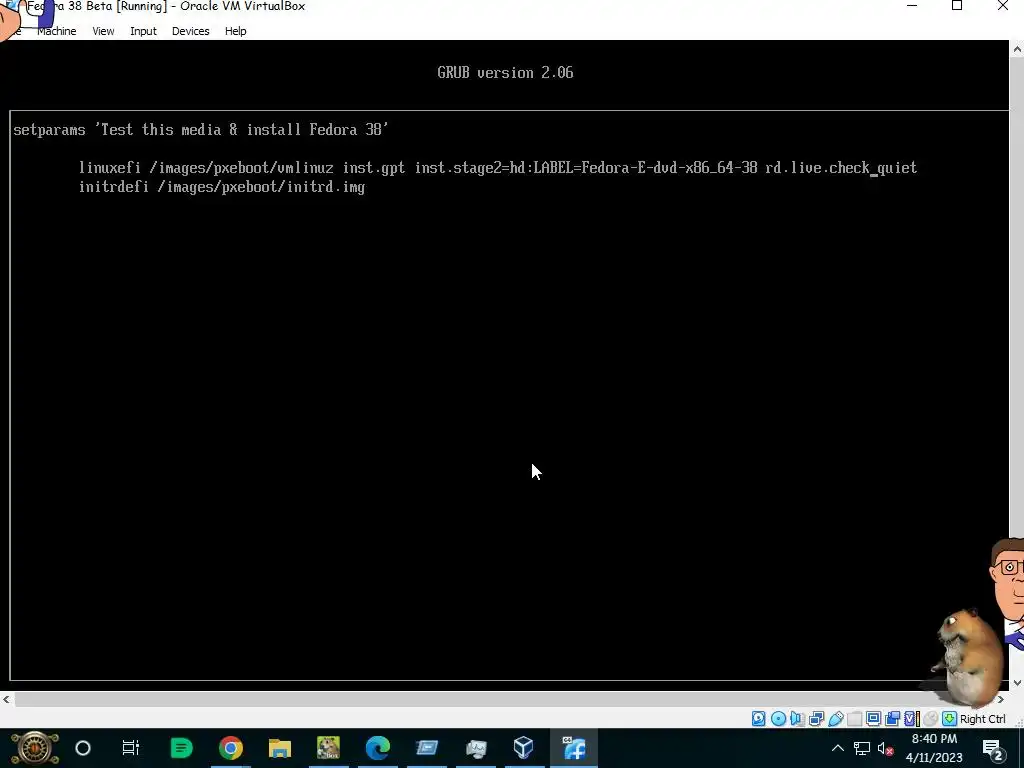Screen dimensions: 1024x768
Task: Close the Fedora 38 Beta VM window
Action: click(x=1002, y=6)
